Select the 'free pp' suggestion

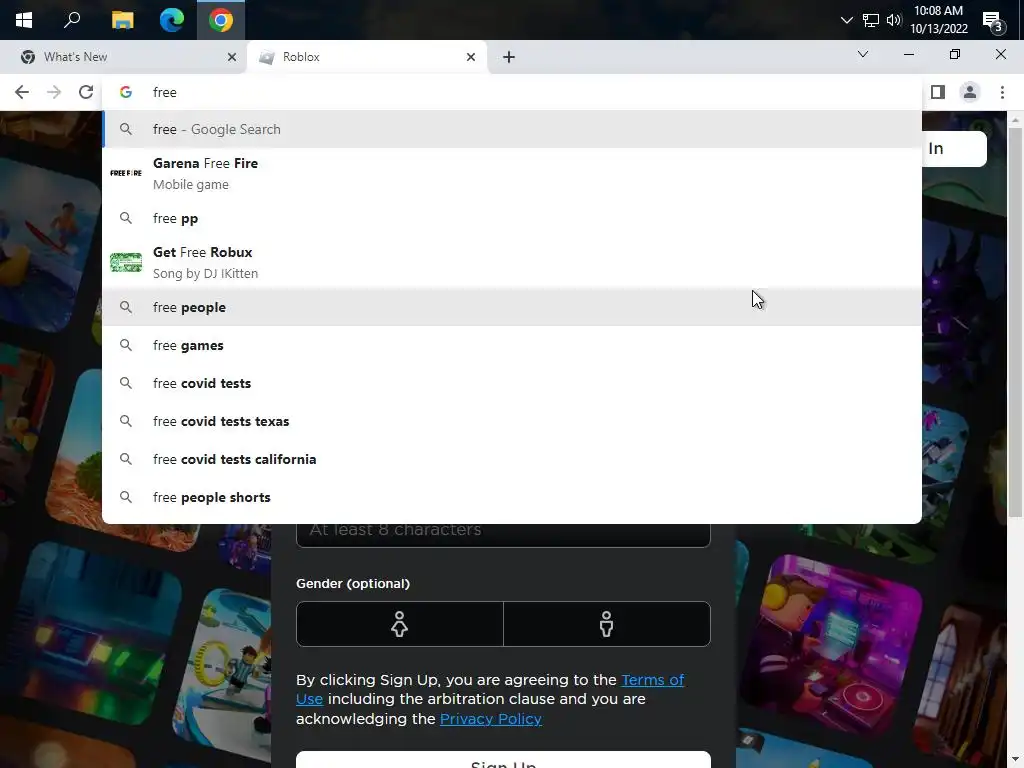[512, 218]
